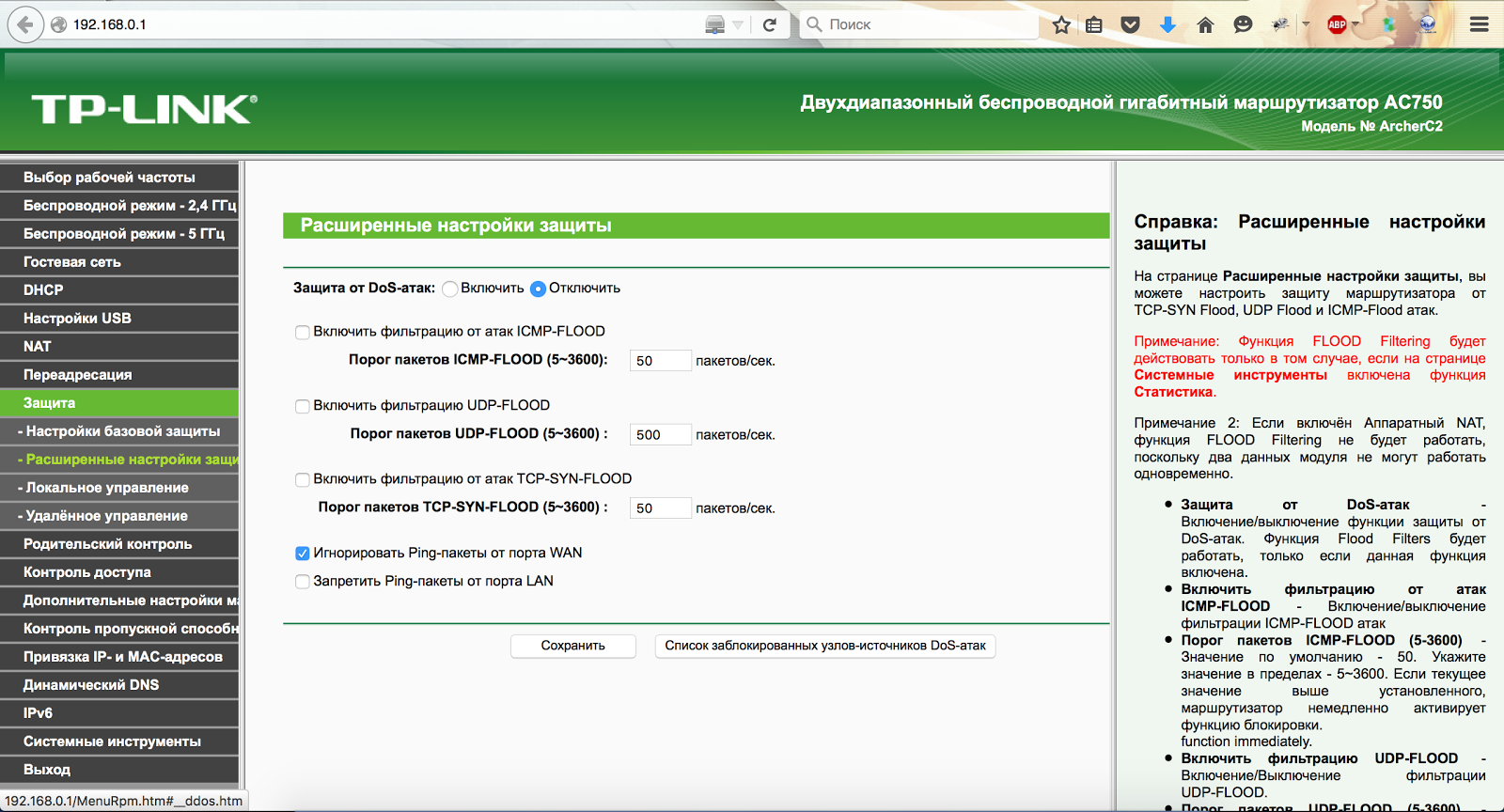Select the Включить radio for DoS protection
The image size is (1504, 812).
(x=450, y=289)
